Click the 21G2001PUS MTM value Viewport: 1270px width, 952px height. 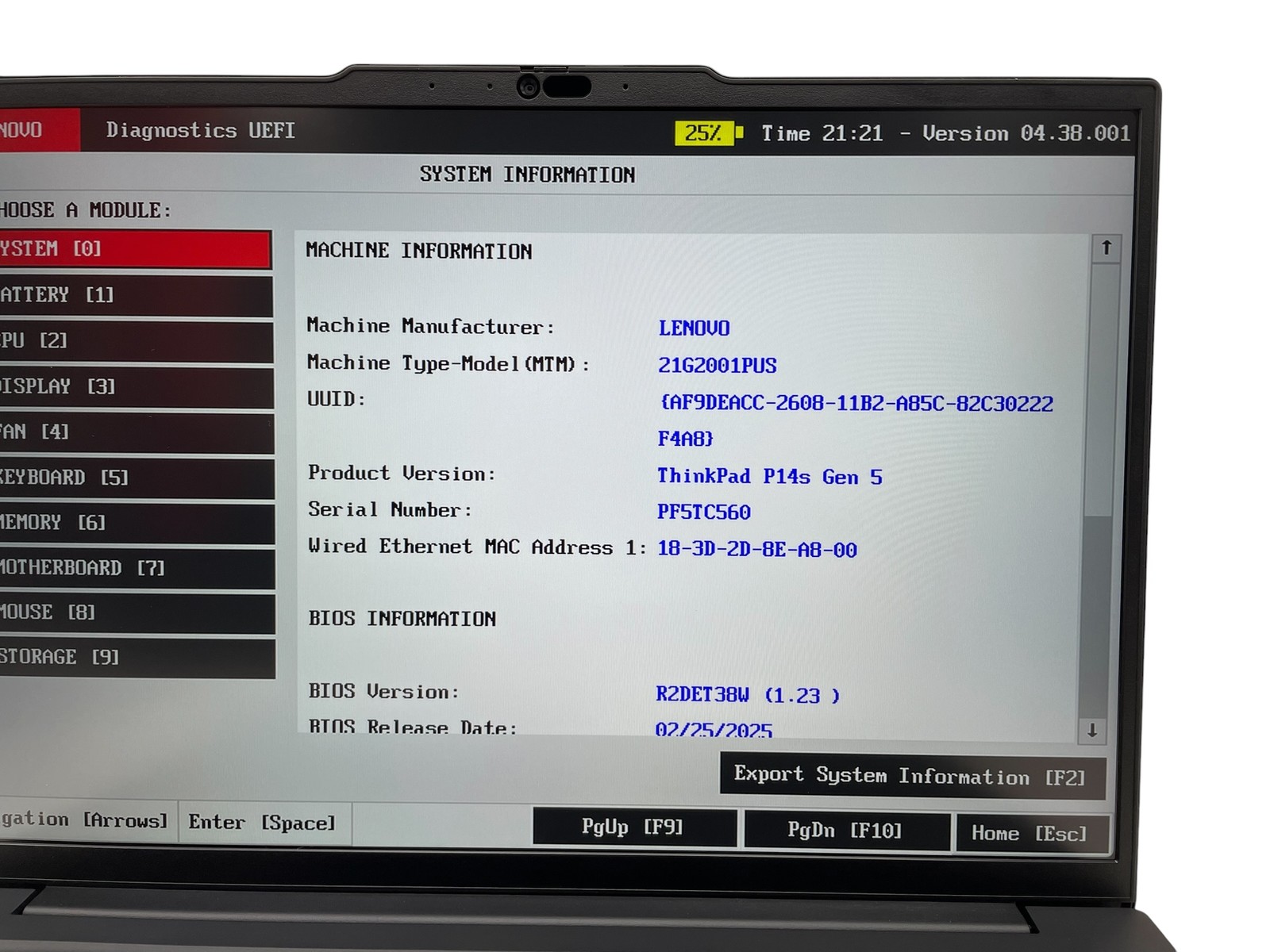point(718,365)
